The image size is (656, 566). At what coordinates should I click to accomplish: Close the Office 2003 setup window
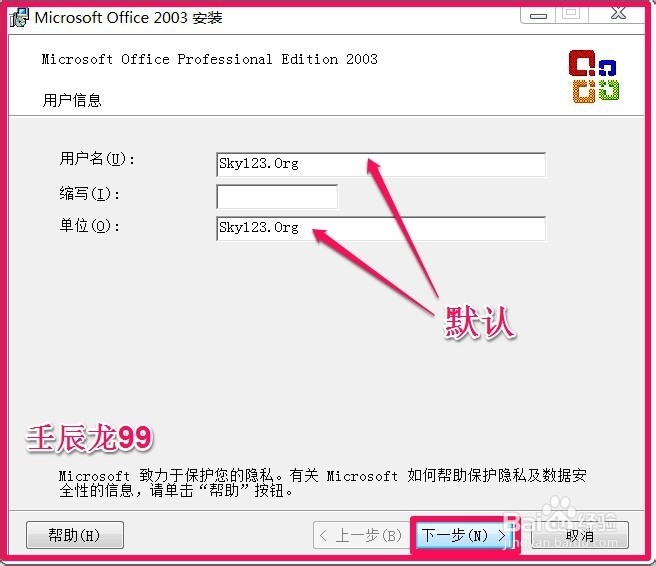618,14
